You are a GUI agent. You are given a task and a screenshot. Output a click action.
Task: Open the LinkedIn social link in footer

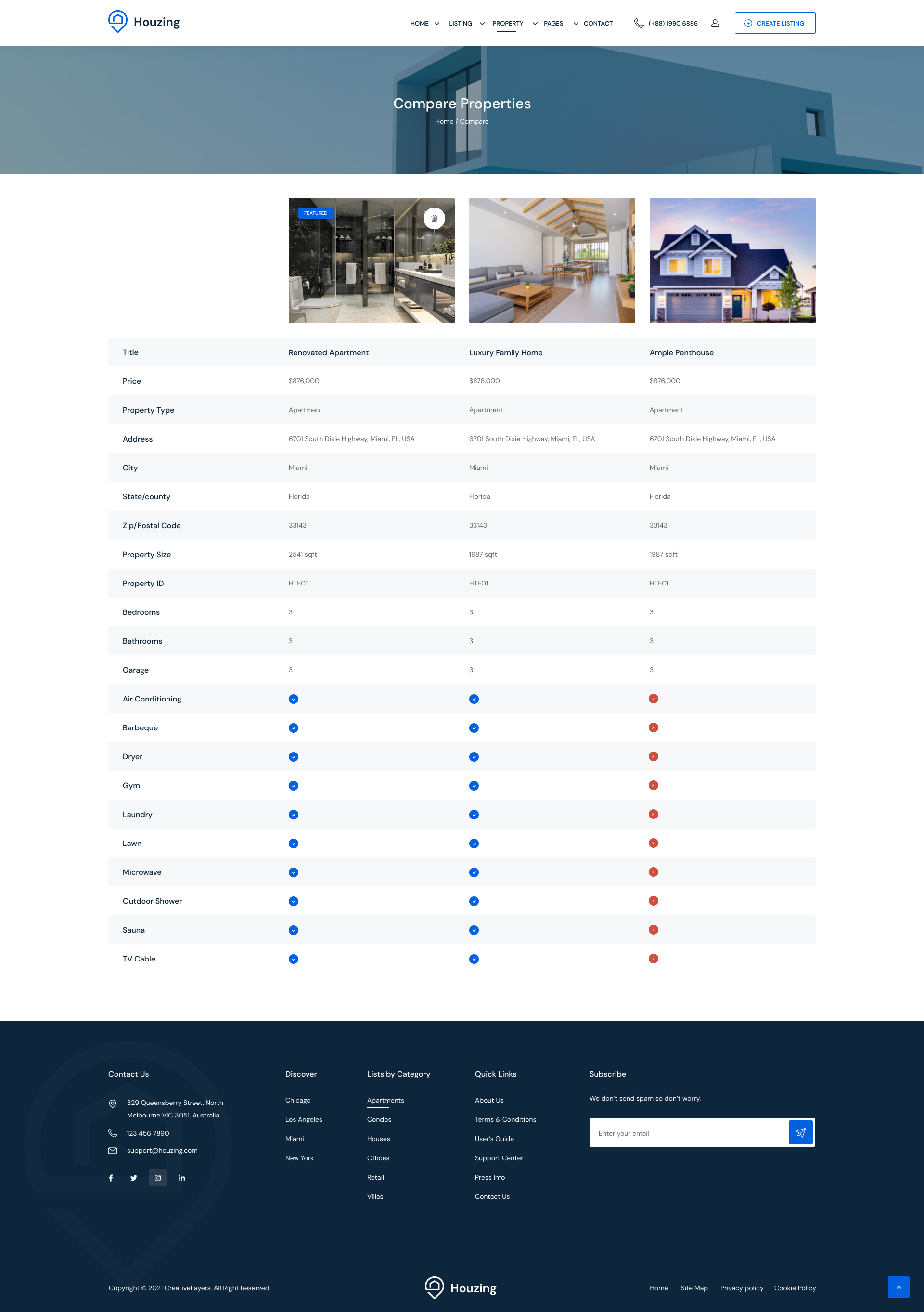pos(181,1178)
